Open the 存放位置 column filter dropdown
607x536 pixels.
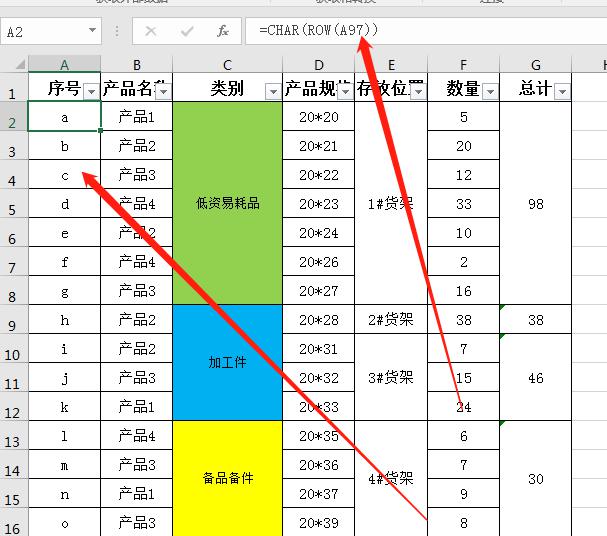[x=418, y=92]
